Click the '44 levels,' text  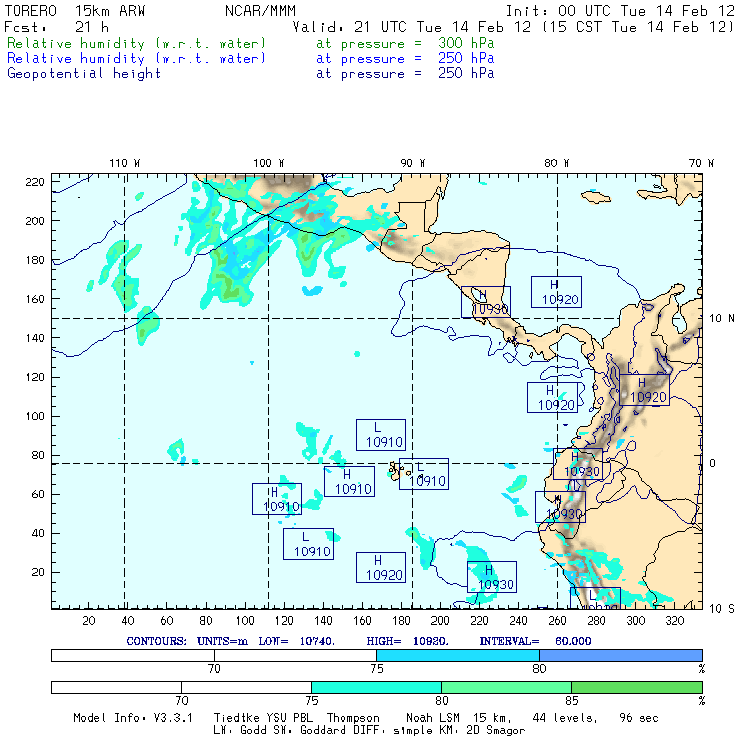[565, 718]
